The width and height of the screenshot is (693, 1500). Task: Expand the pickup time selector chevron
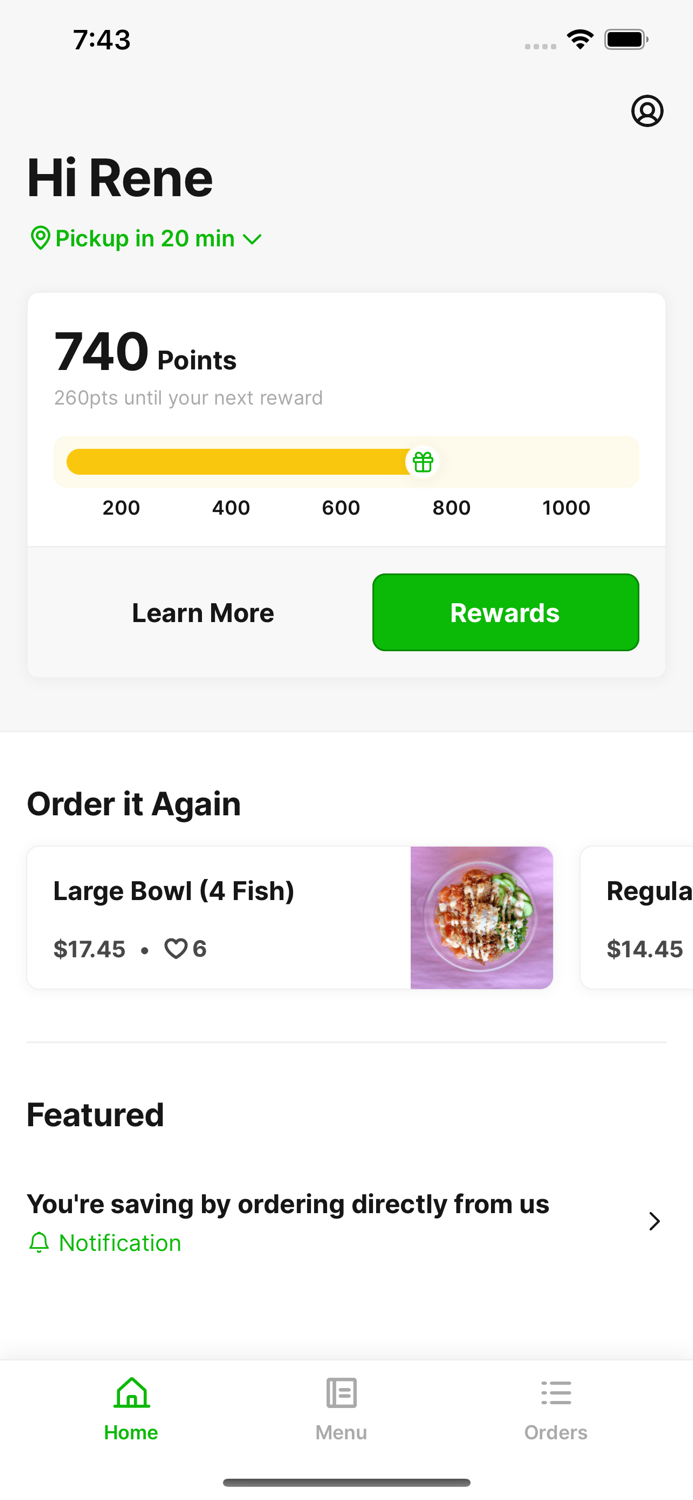(x=253, y=239)
